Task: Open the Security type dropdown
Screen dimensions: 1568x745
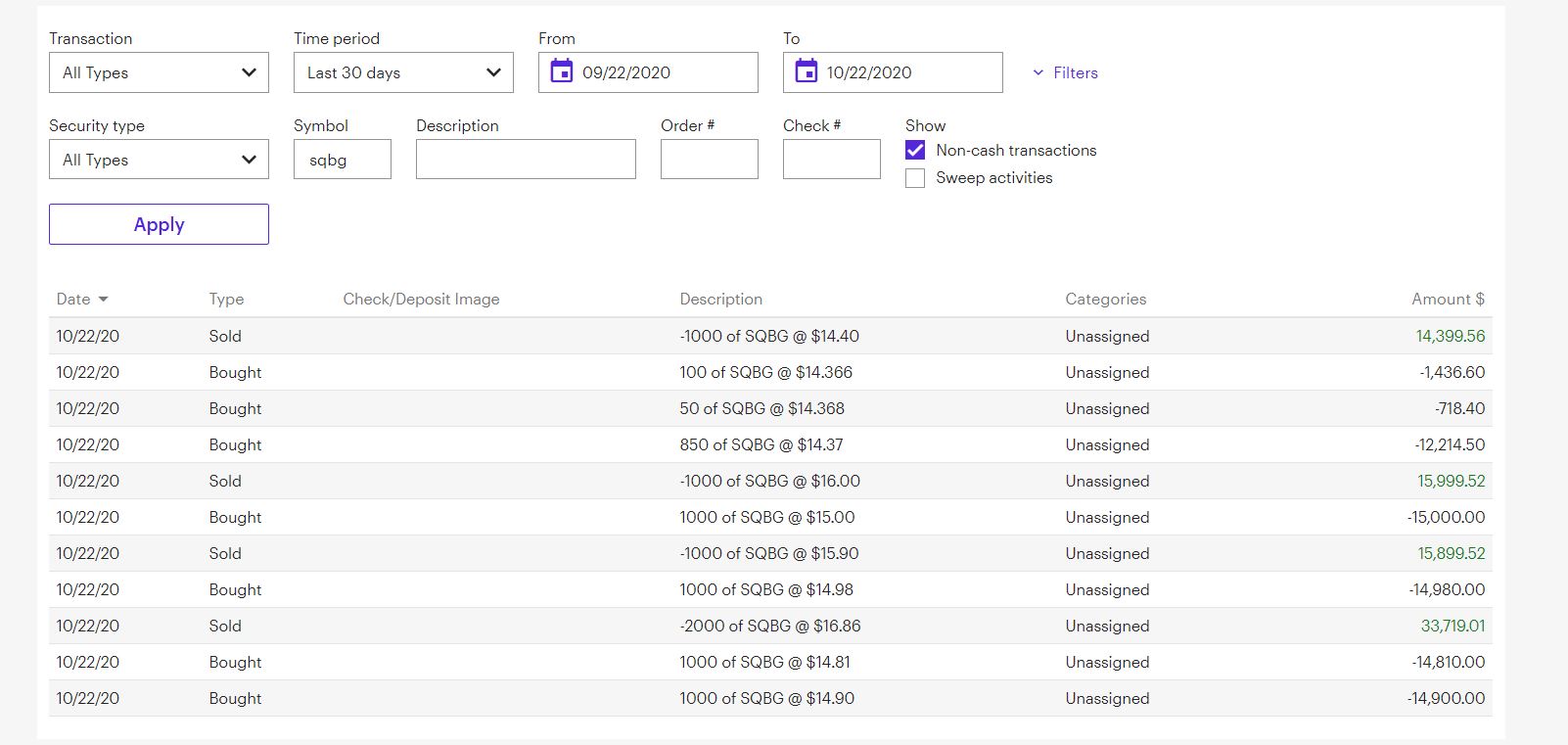Action: [x=159, y=160]
